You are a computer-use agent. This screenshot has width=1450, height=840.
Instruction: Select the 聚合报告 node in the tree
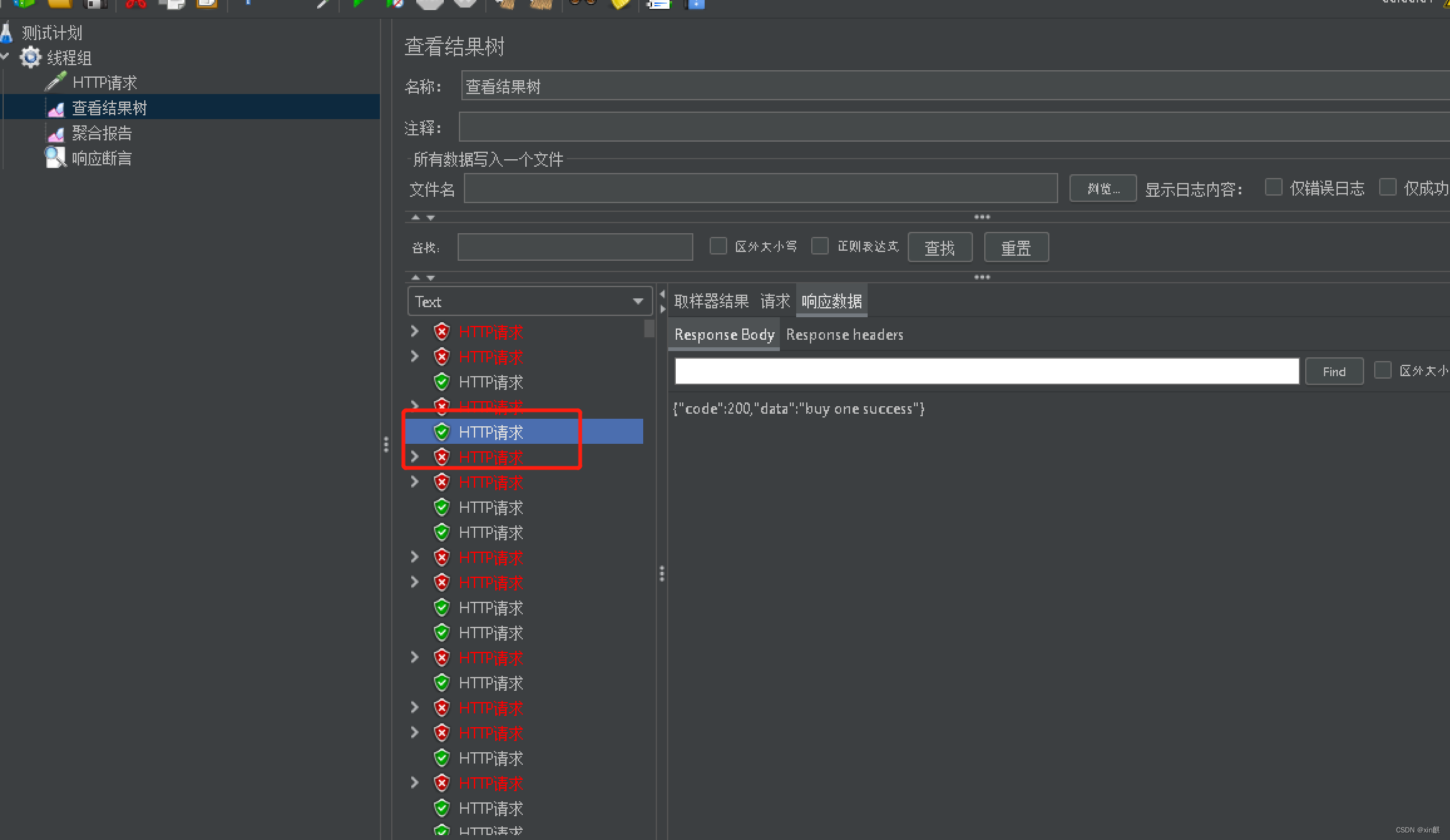[x=102, y=133]
